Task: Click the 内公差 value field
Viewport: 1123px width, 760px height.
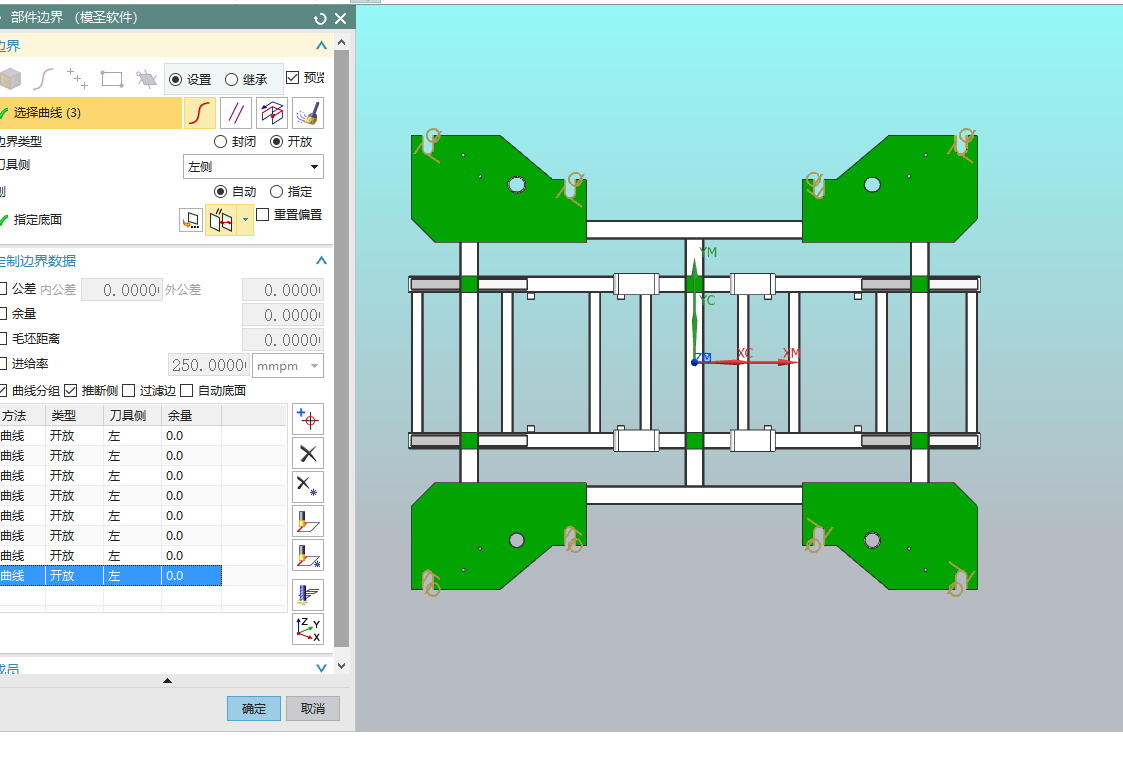Action: (x=122, y=289)
